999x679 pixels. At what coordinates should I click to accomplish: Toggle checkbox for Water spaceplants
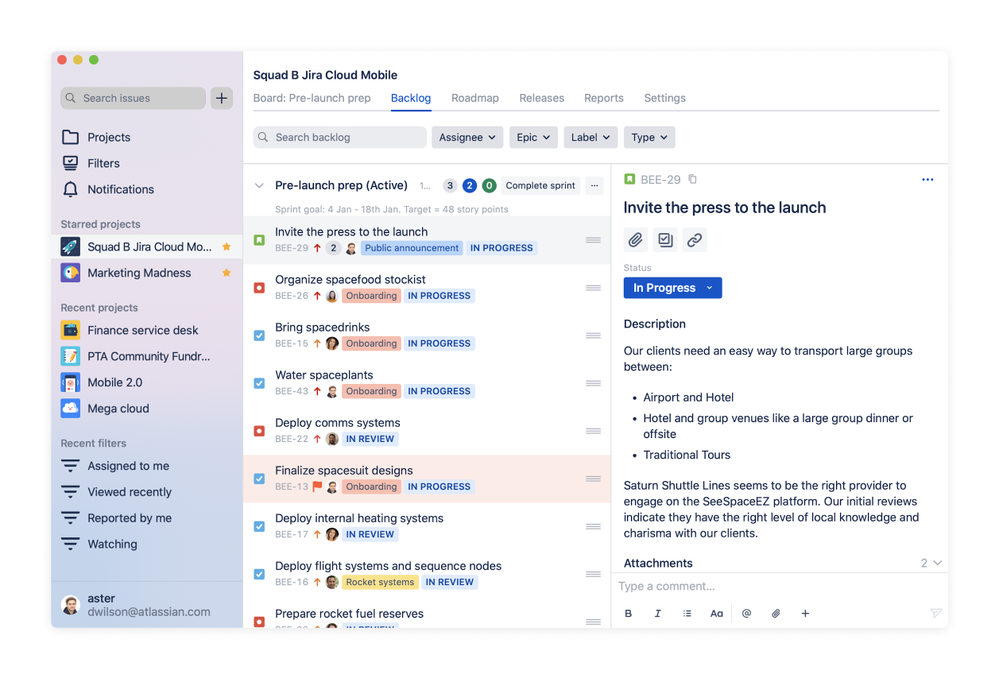point(259,383)
